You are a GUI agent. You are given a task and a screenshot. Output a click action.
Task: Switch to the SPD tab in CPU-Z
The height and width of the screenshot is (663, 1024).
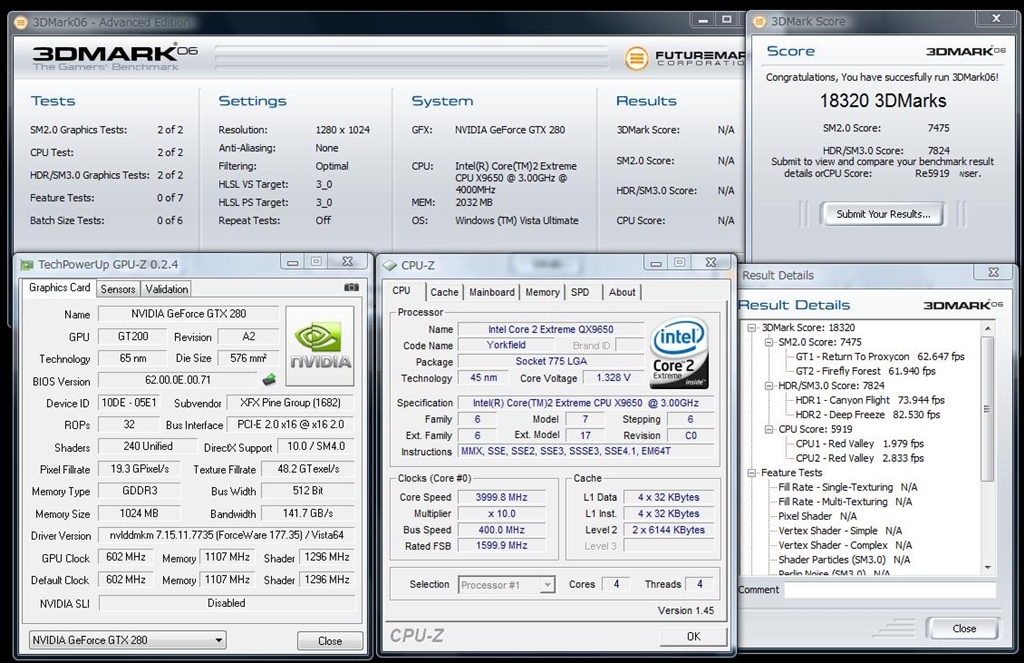(x=580, y=292)
